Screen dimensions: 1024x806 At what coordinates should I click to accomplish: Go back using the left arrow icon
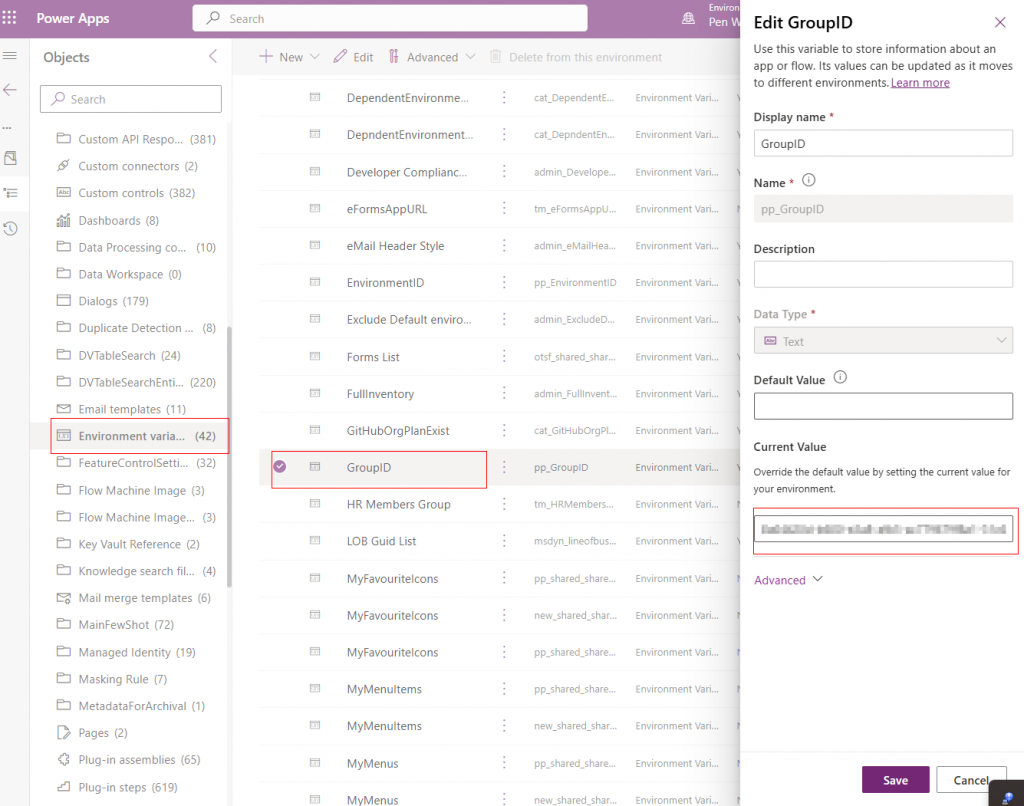(10, 90)
